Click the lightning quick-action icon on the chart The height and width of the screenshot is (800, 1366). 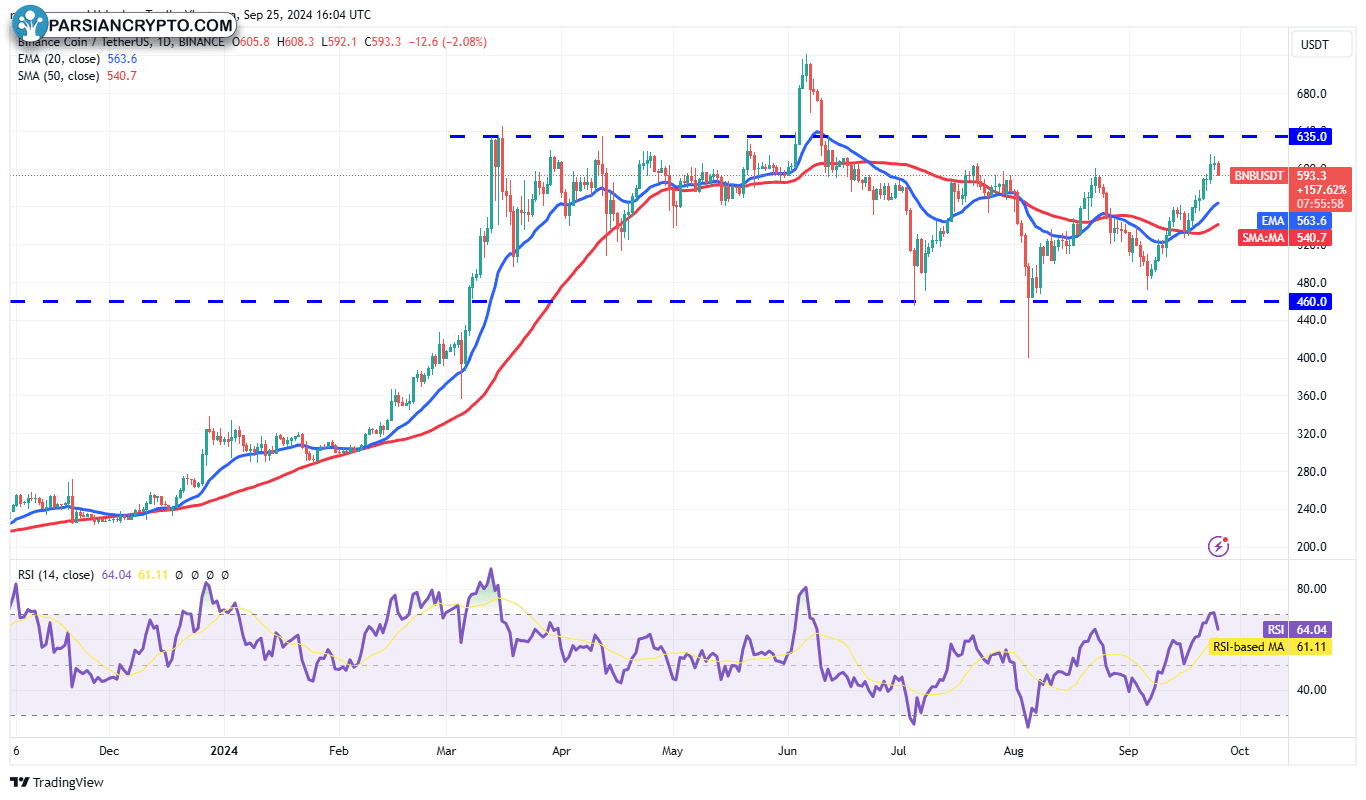coord(1219,546)
